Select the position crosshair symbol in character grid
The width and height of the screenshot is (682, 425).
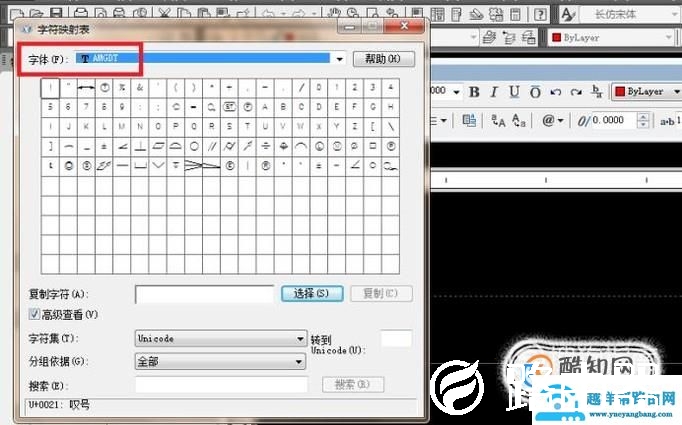(x=283, y=146)
